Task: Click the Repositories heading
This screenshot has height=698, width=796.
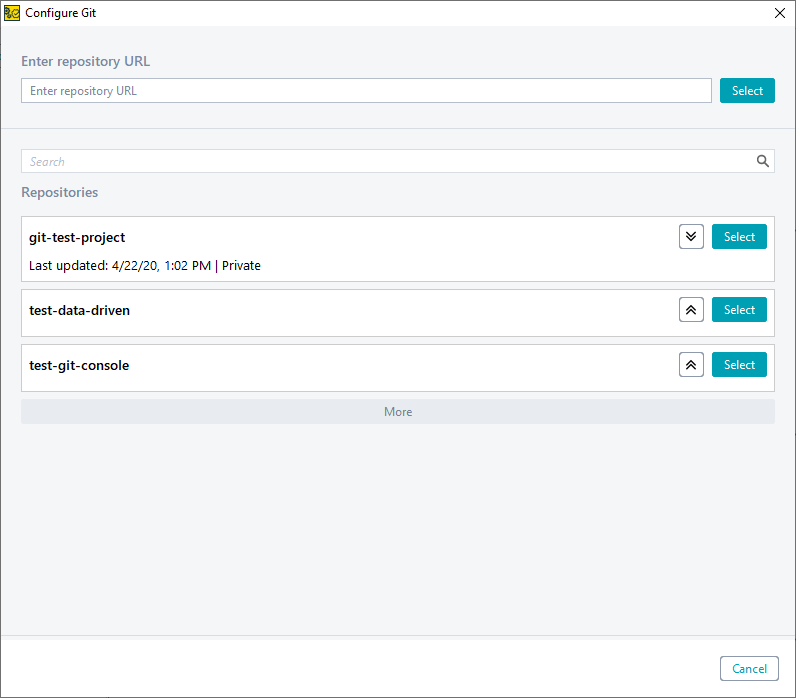Action: click(59, 192)
